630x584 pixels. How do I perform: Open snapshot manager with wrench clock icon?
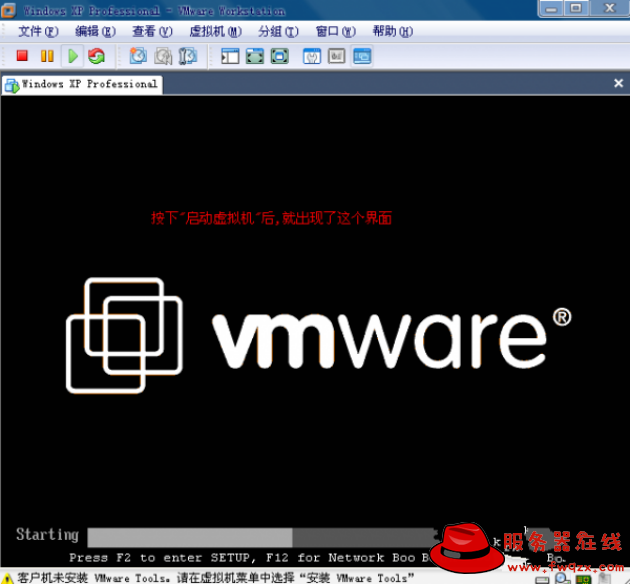(x=188, y=56)
